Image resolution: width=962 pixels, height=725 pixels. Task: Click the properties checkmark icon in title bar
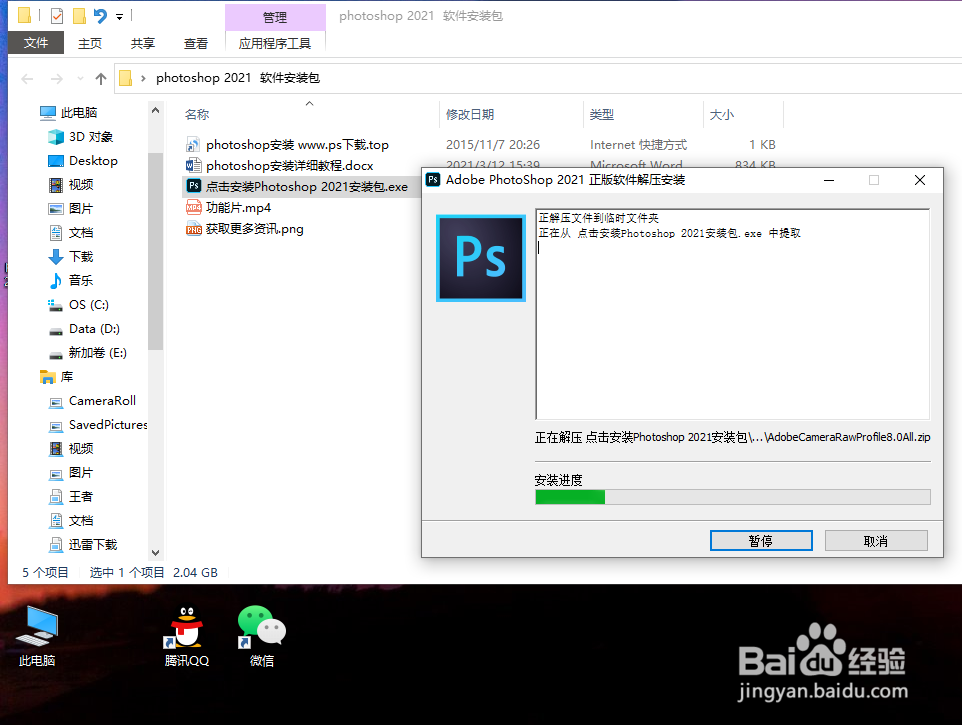point(56,15)
